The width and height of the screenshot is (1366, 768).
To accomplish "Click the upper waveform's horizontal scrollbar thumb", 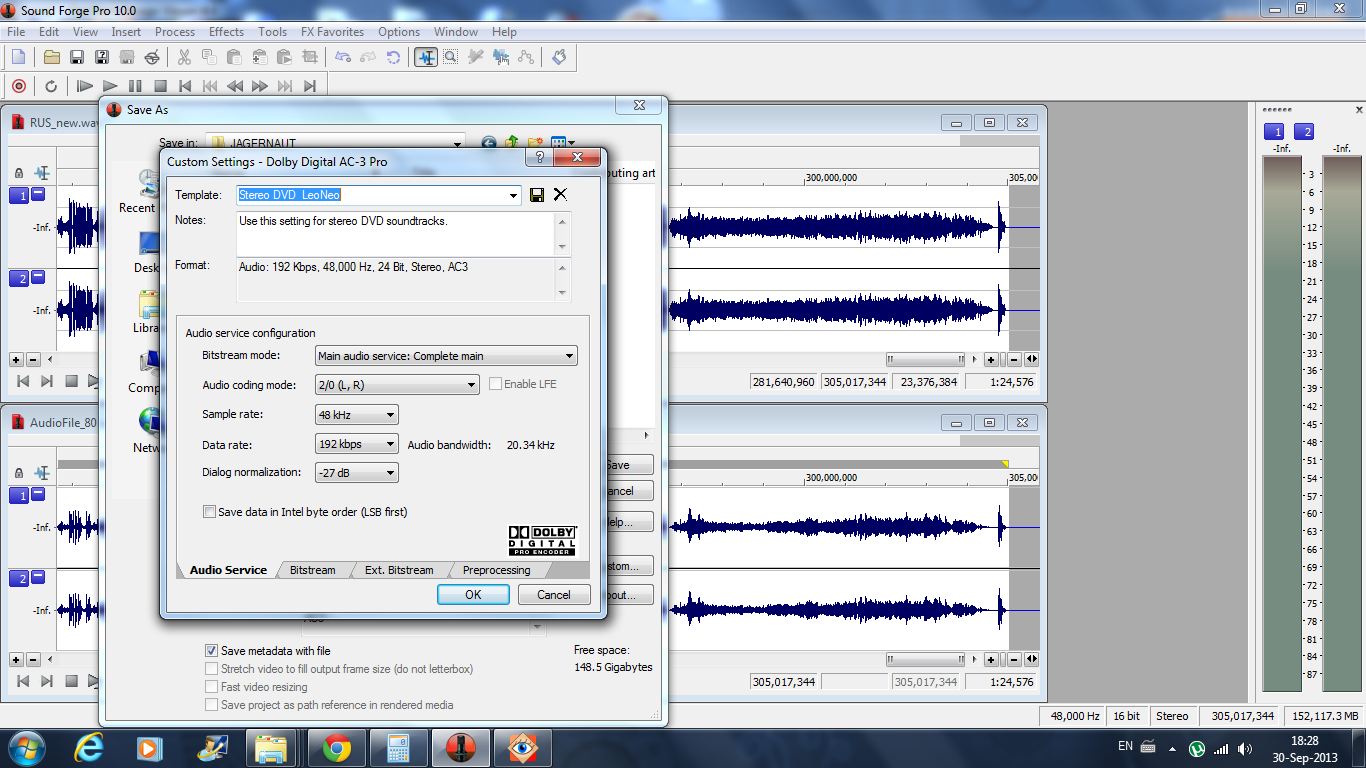I will (x=925, y=359).
